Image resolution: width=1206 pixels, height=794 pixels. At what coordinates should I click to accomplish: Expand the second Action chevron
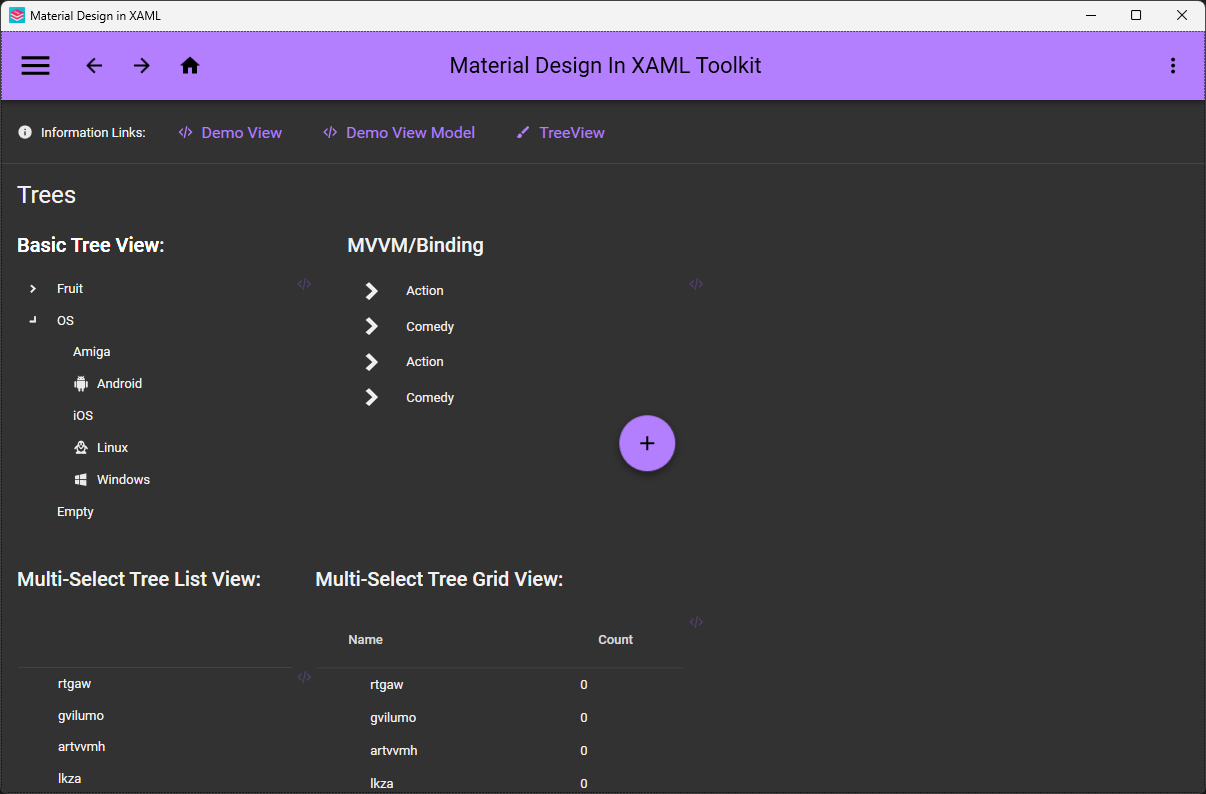pos(372,362)
